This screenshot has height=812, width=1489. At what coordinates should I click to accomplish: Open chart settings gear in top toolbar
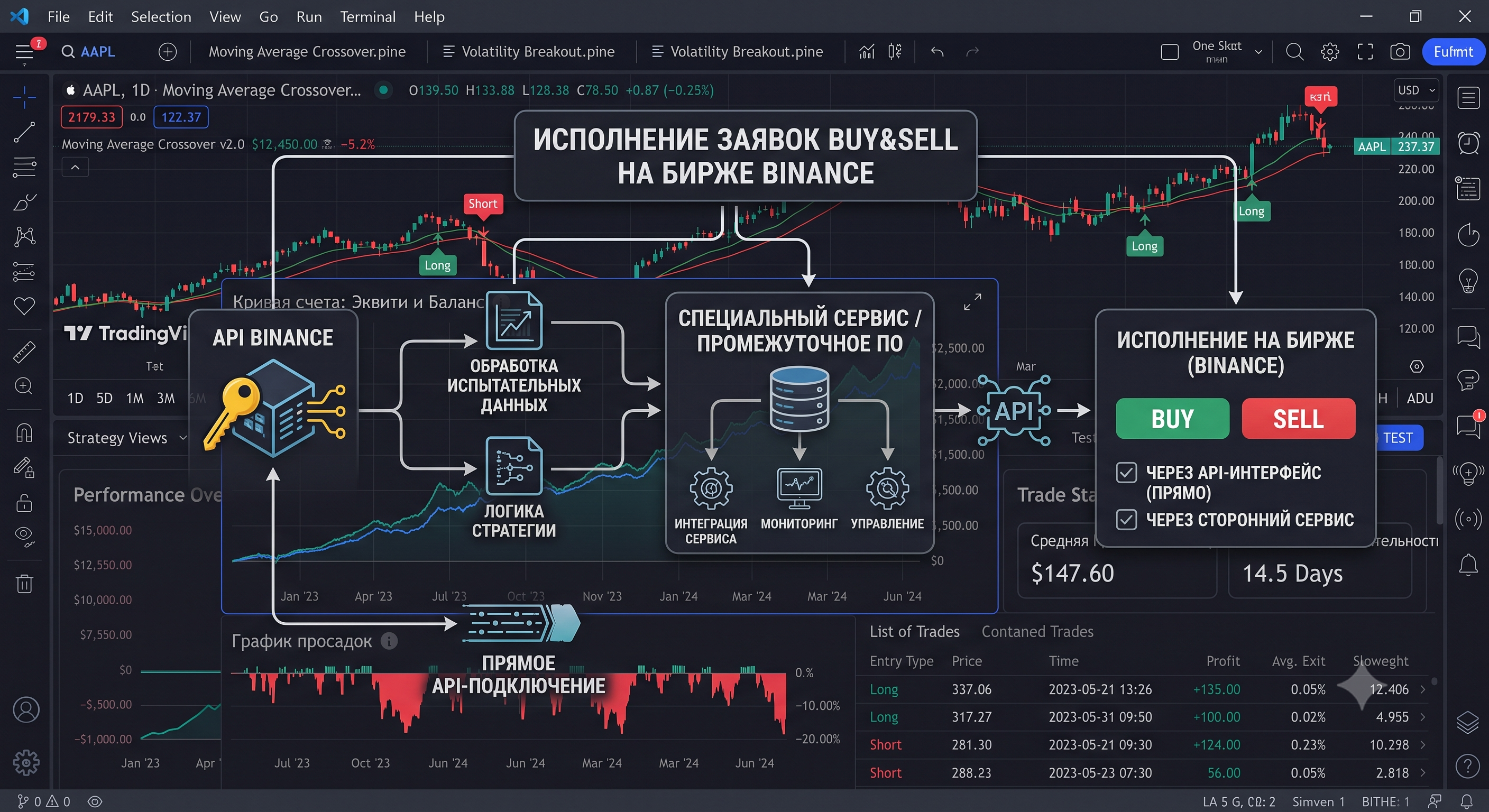(x=1329, y=52)
